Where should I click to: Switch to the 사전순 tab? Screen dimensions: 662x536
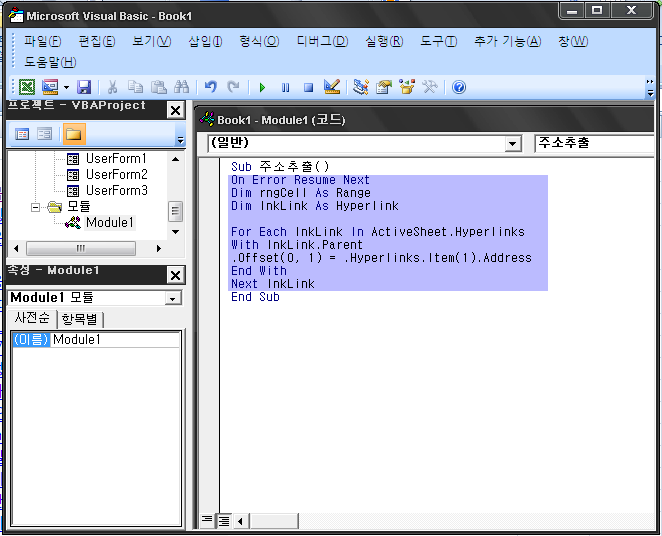tap(32, 319)
